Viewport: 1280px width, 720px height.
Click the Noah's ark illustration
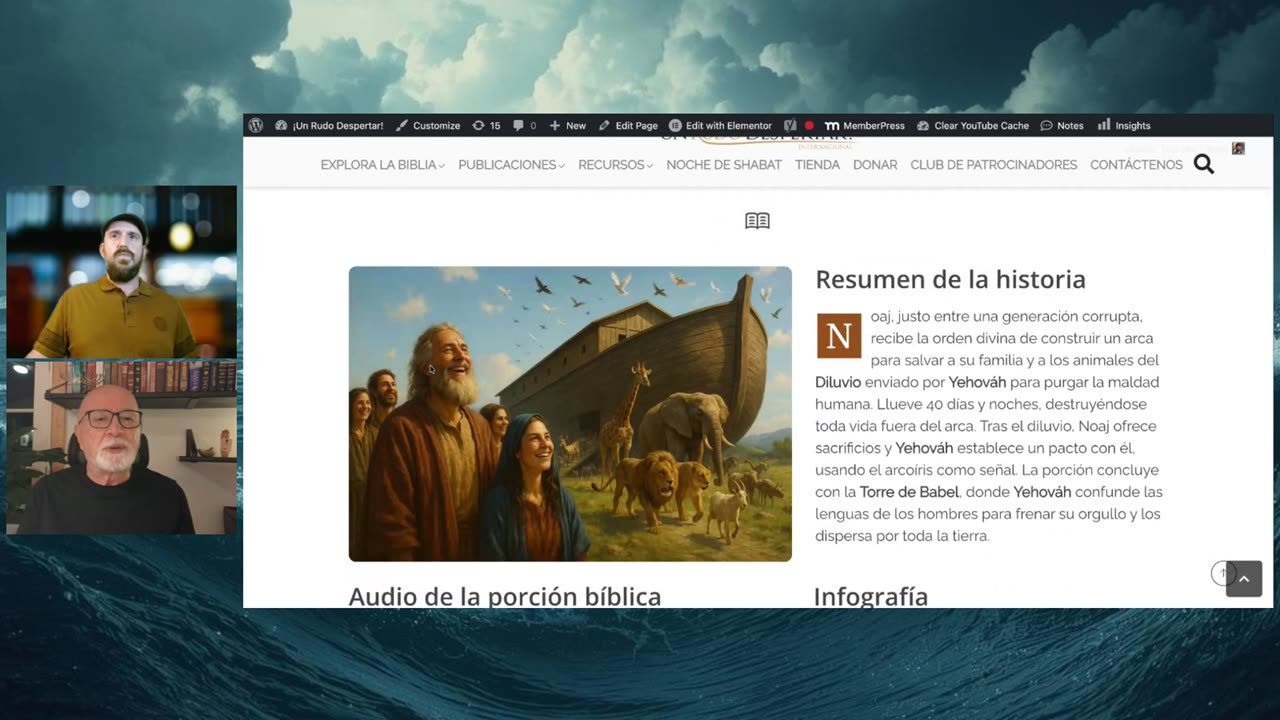click(x=570, y=413)
